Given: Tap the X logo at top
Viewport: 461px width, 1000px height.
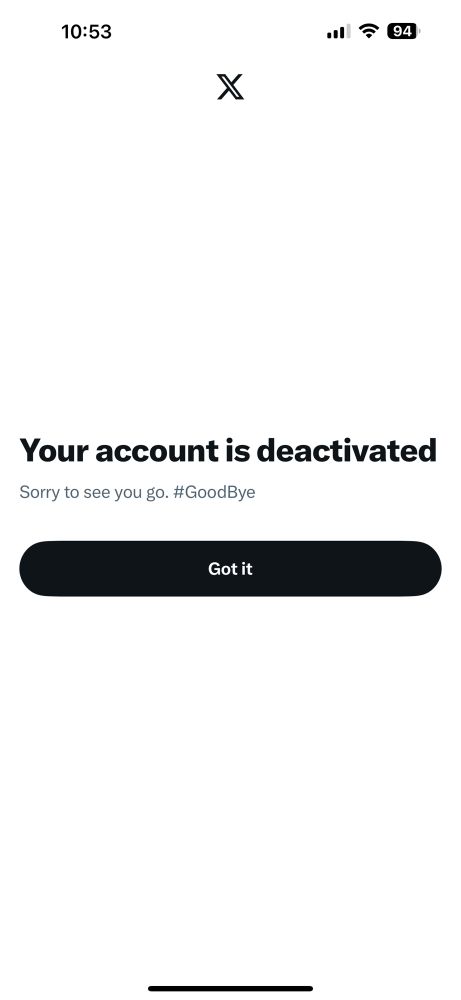Looking at the screenshot, I should [x=230, y=87].
